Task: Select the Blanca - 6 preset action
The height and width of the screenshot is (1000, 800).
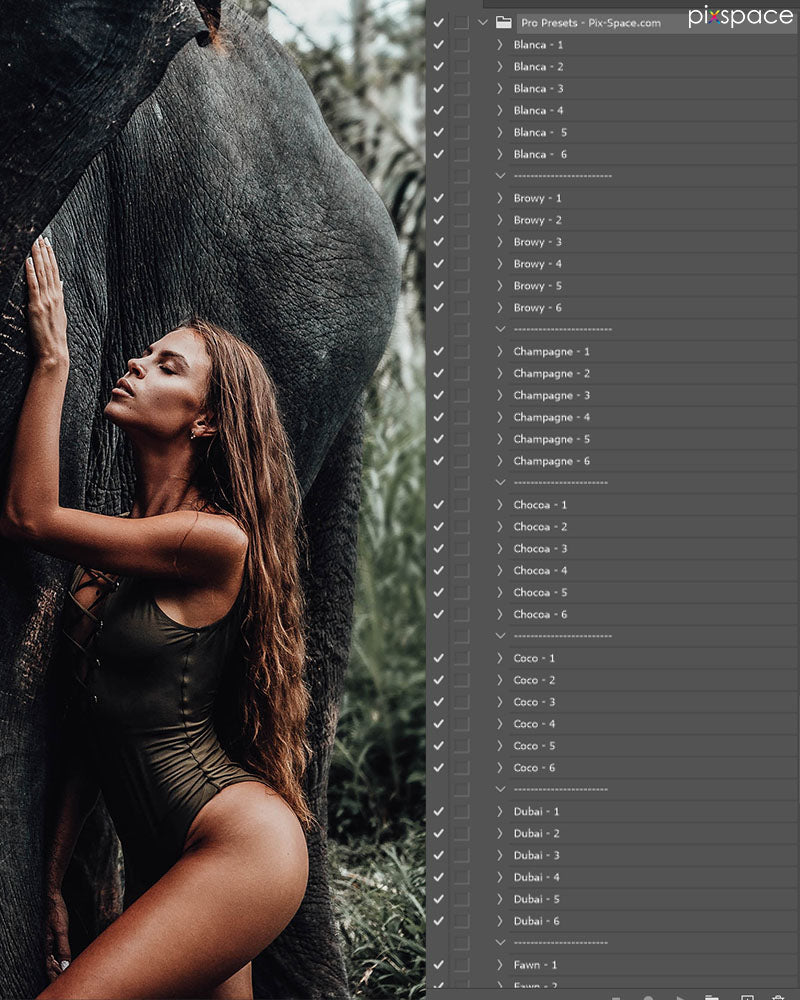Action: click(x=540, y=154)
